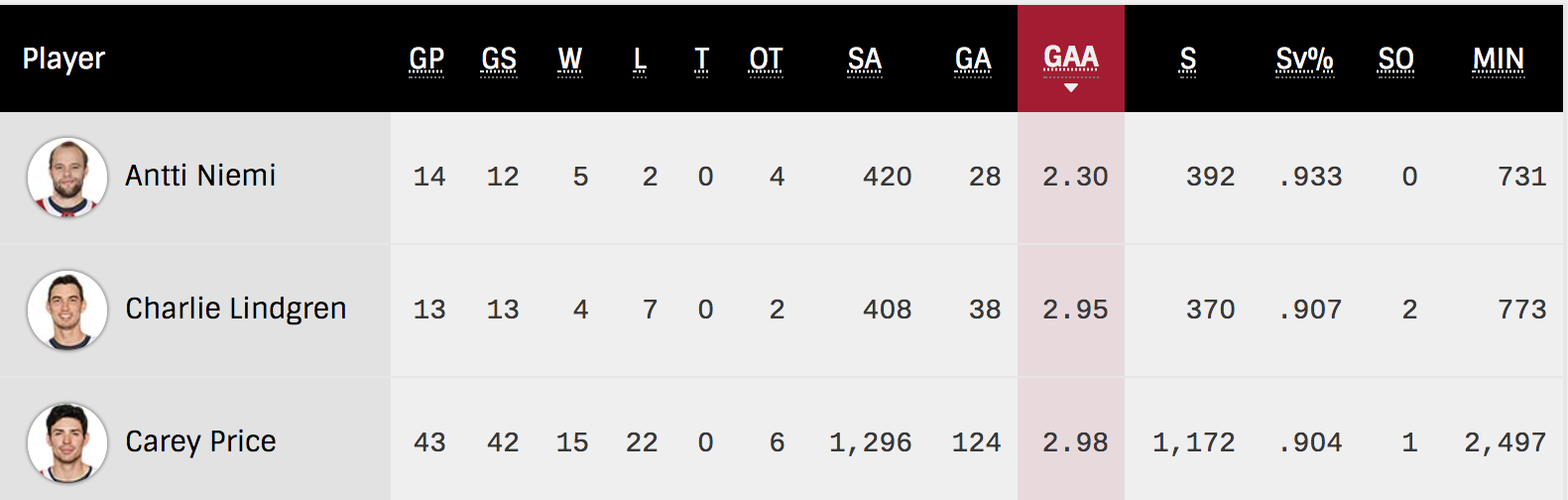The width and height of the screenshot is (1568, 500).
Task: Sort by Sv% save percentage header
Action: coord(1305,60)
